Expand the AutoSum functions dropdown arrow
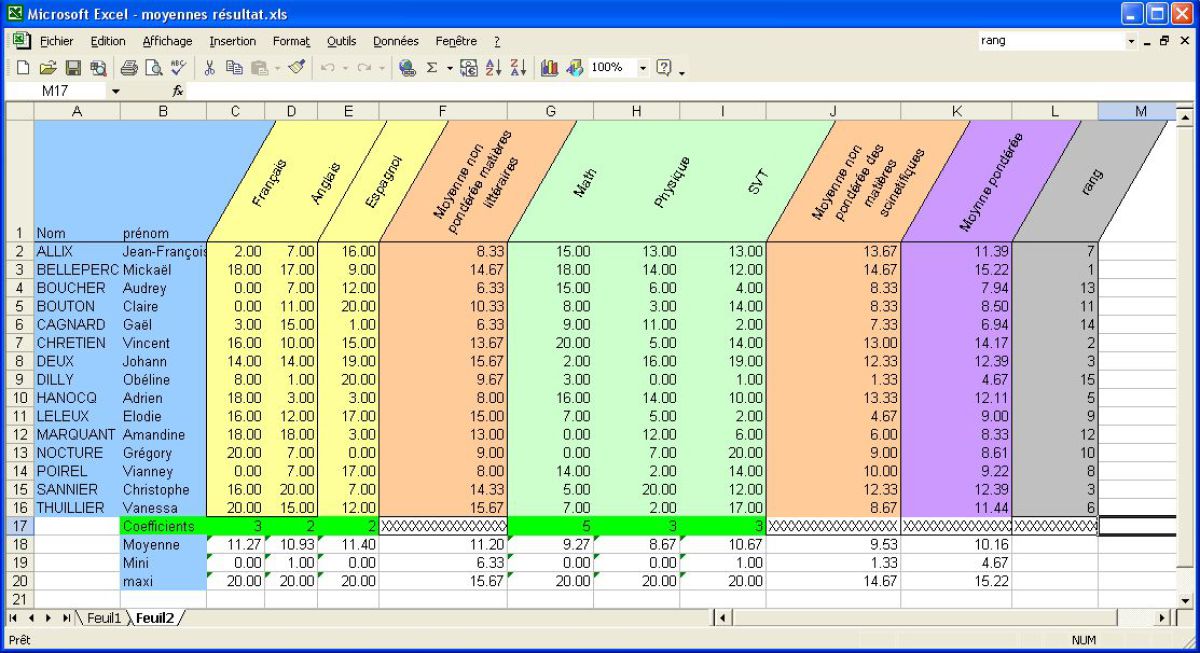This screenshot has width=1200, height=653. point(450,68)
